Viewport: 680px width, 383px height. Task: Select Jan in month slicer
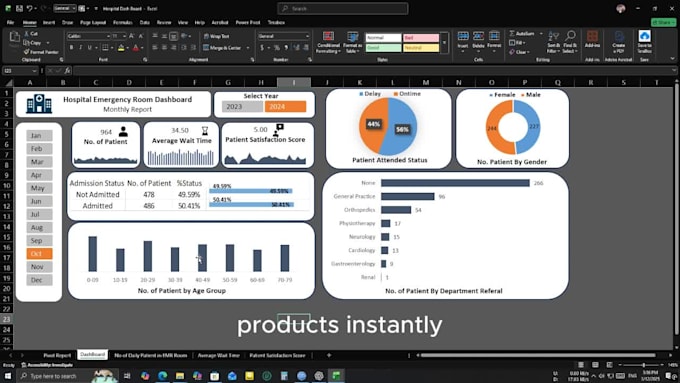click(x=39, y=135)
